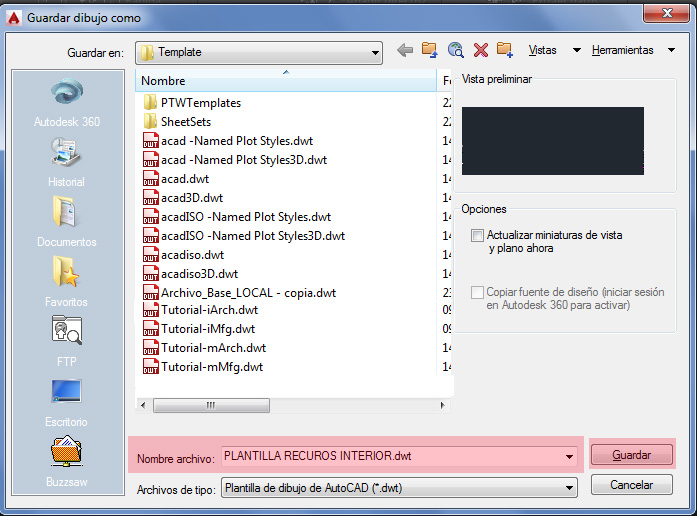The image size is (697, 516).
Task: Click the PTWTemplates folder icon
Action: [x=150, y=103]
